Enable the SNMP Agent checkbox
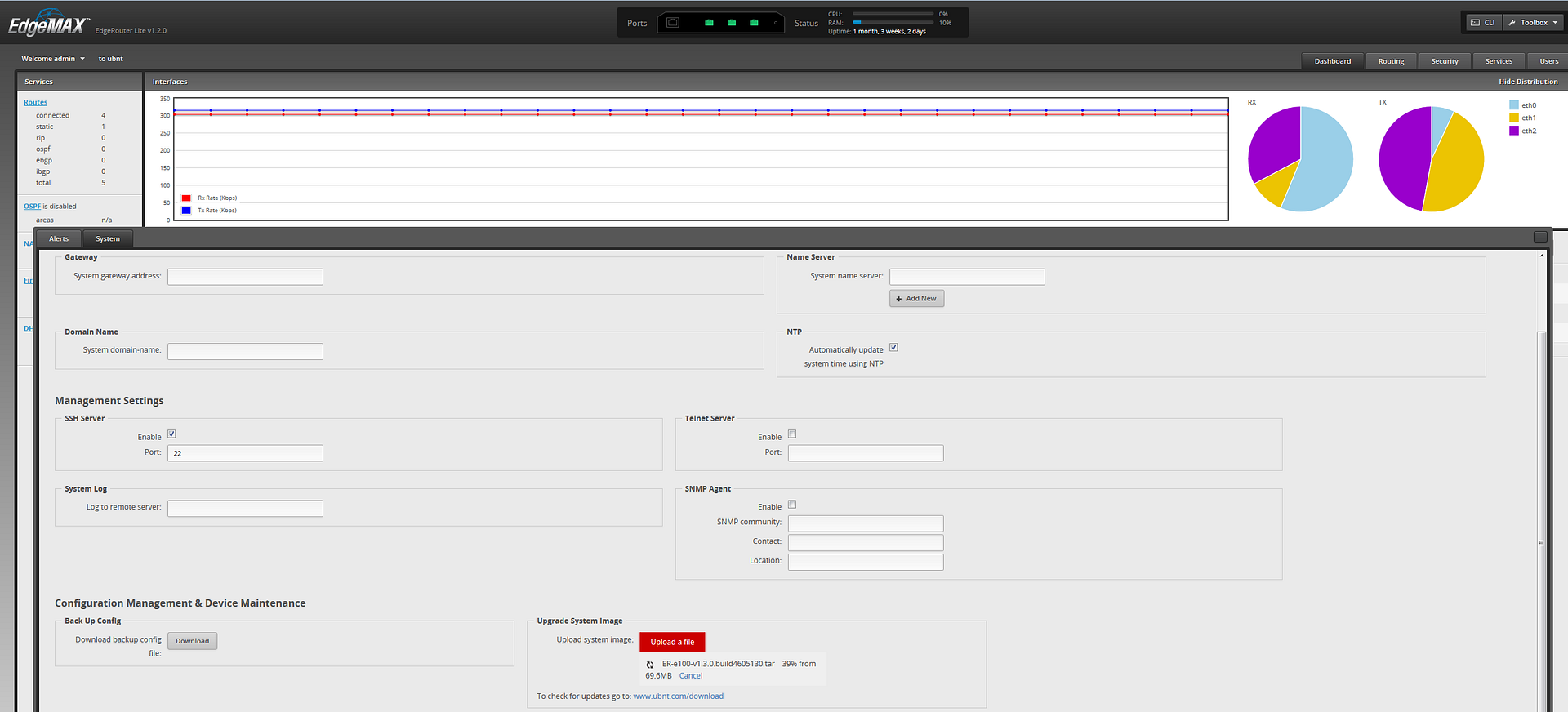 pos(792,505)
